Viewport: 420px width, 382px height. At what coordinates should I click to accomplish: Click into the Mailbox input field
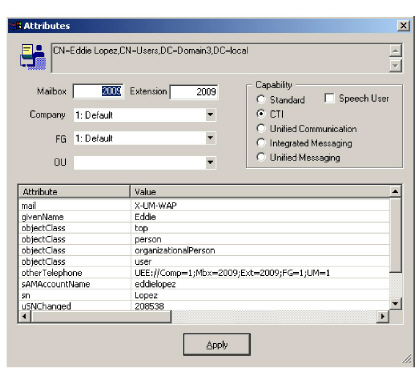(98, 91)
